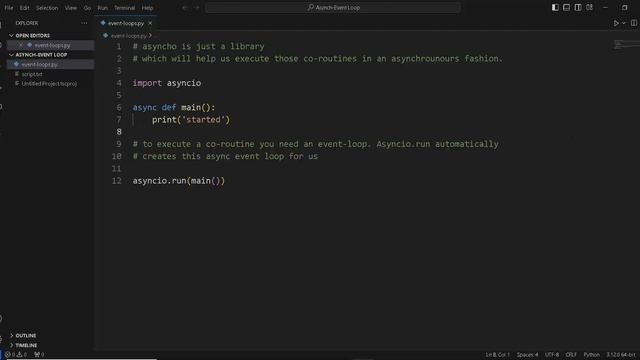Open the Edit menu
This screenshot has height=360, width=640.
24,8
